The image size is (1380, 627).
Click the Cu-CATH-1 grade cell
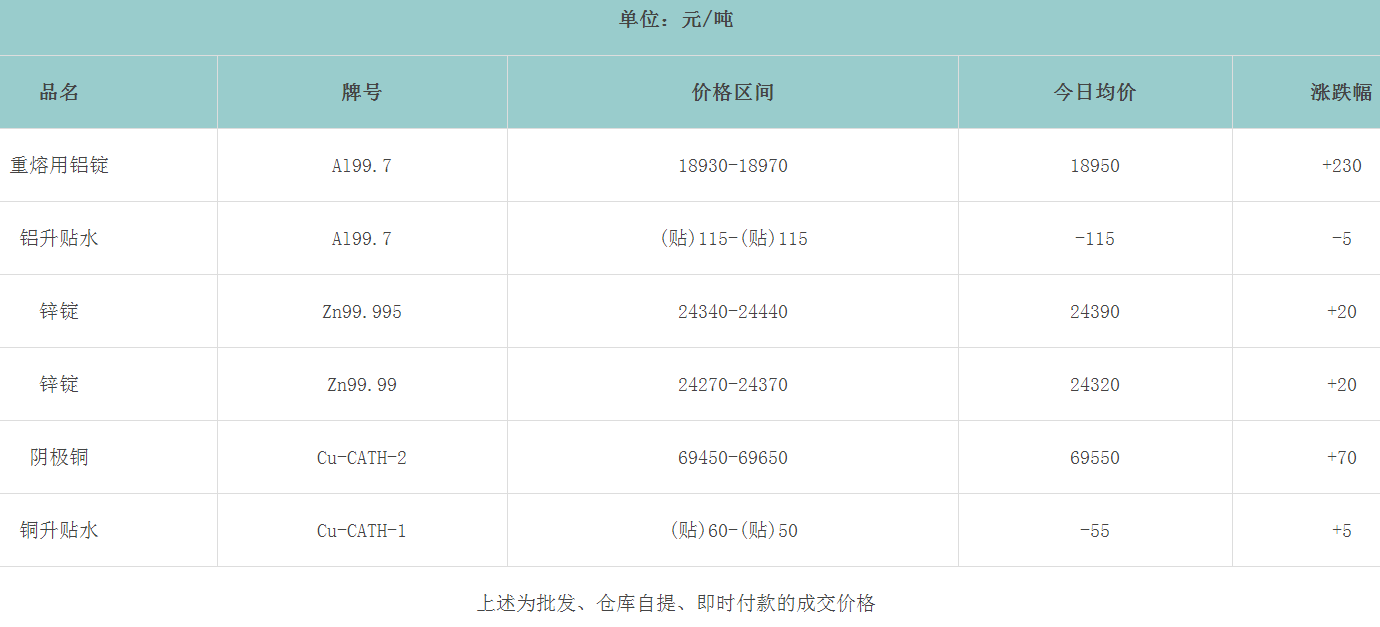pyautogui.click(x=361, y=531)
